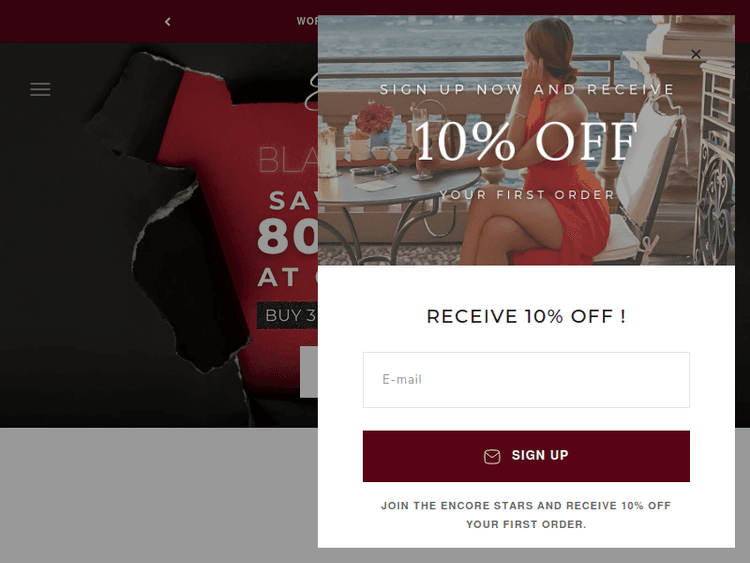The height and width of the screenshot is (563, 750).
Task: Click gray overlay area below the banner
Action: (158, 495)
